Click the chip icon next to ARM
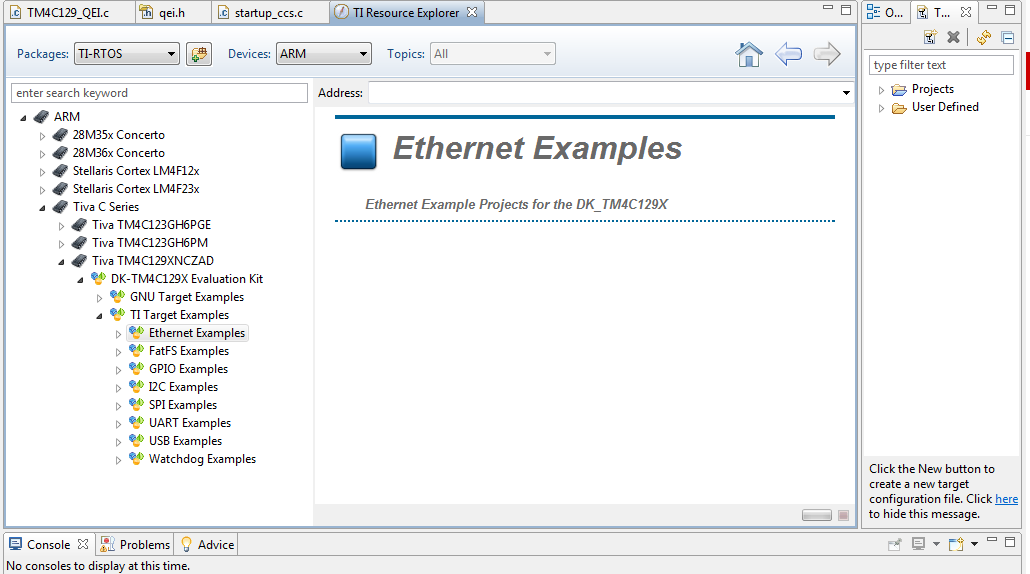Viewport: 1030px width, 574px height. pos(41,116)
